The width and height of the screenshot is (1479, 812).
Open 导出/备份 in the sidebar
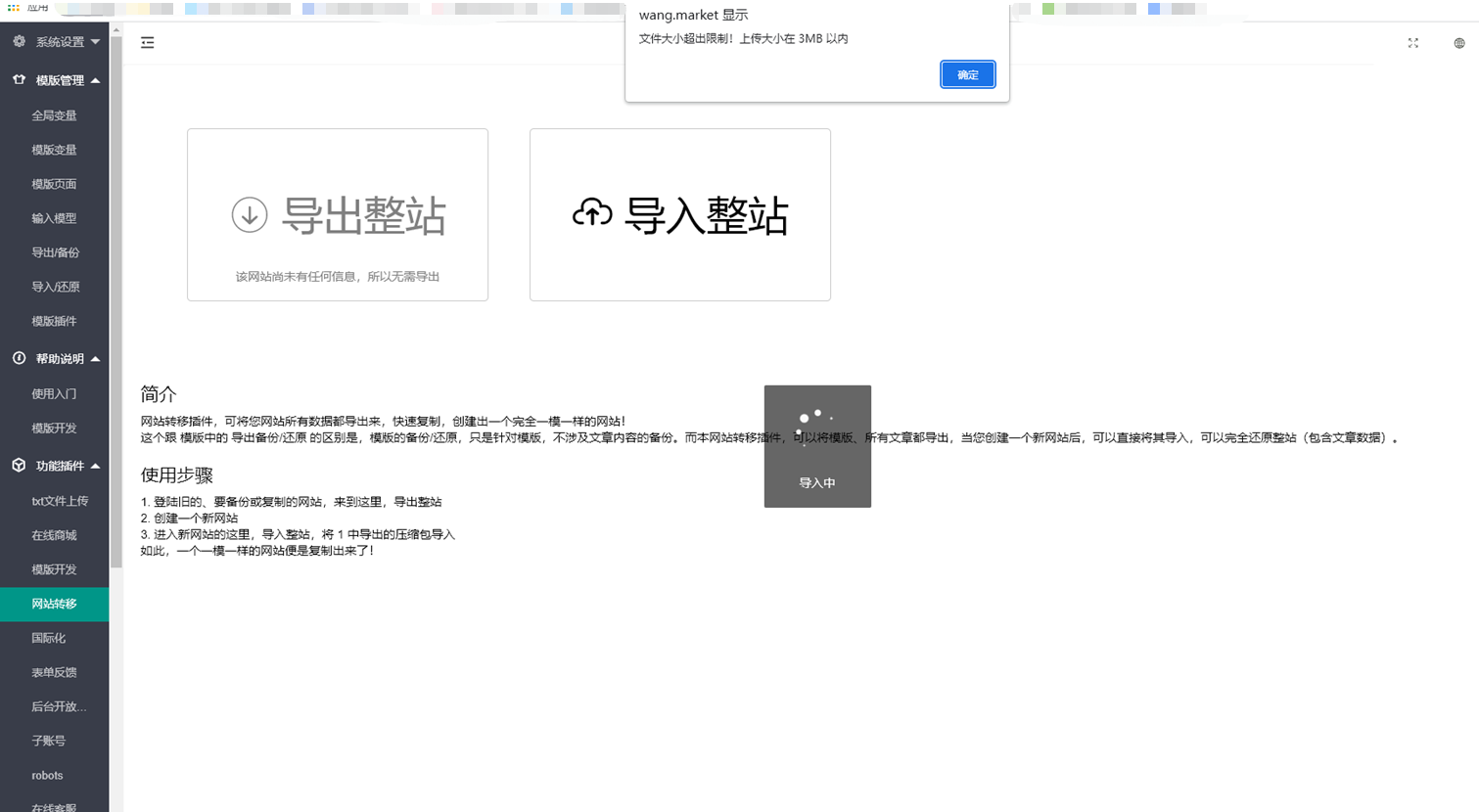coord(55,252)
